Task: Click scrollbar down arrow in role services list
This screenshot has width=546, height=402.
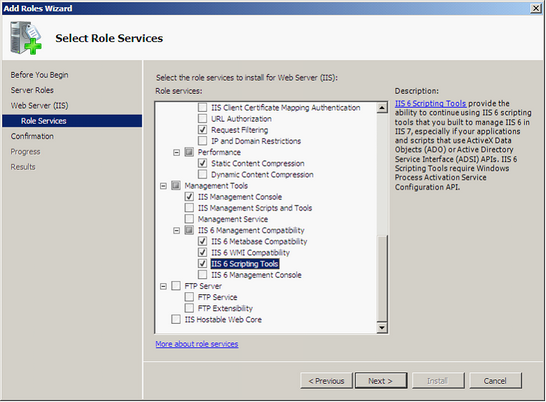Action: (382, 327)
